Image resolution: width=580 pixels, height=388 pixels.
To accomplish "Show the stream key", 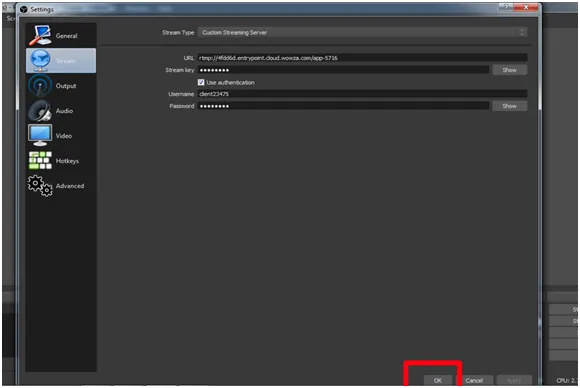I will click(510, 70).
